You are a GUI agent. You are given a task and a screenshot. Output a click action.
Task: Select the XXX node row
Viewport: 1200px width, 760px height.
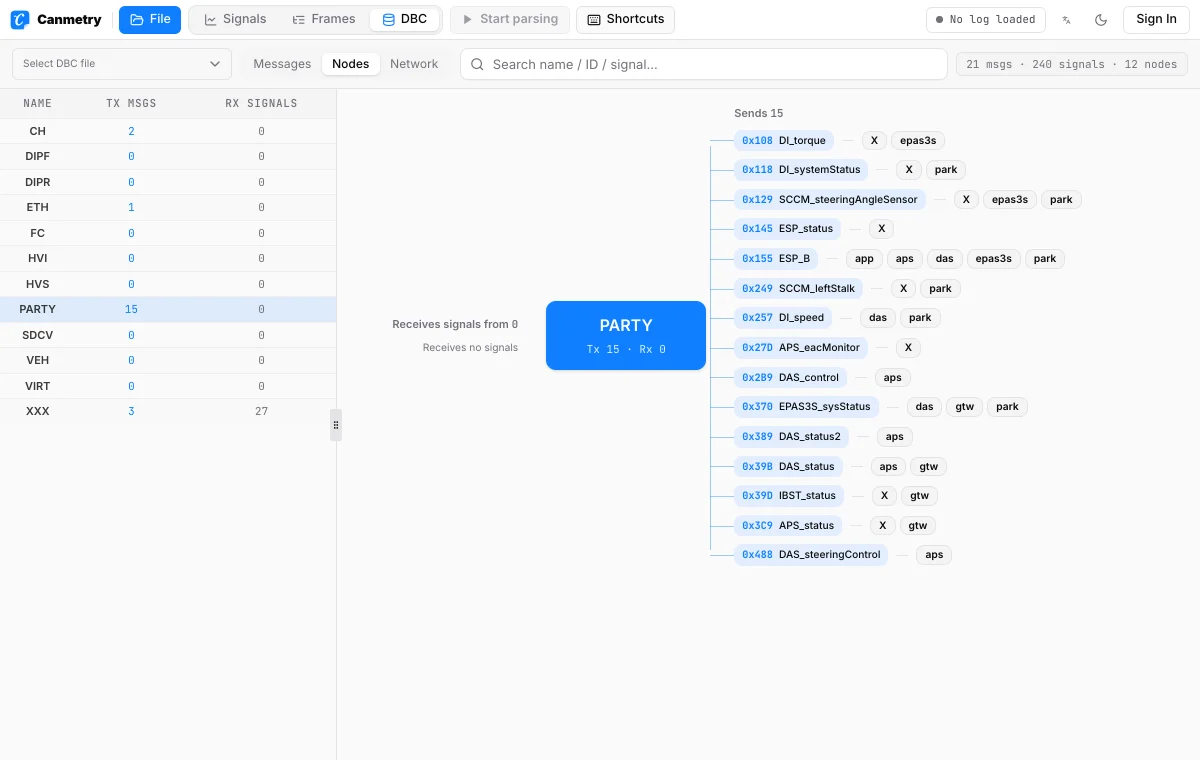coord(168,411)
